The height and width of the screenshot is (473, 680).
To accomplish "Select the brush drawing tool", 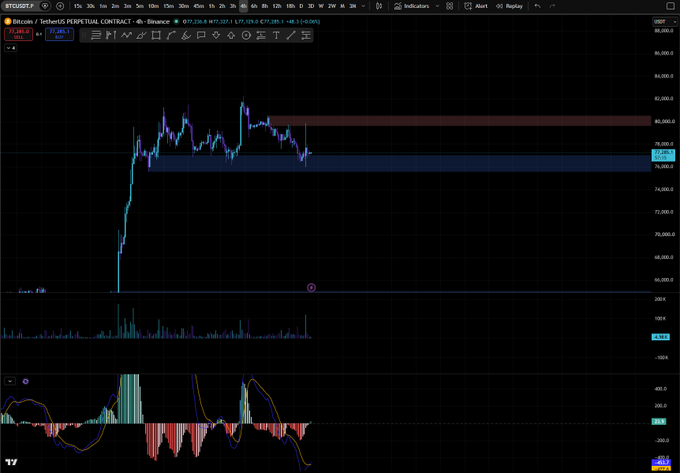I will [141, 36].
